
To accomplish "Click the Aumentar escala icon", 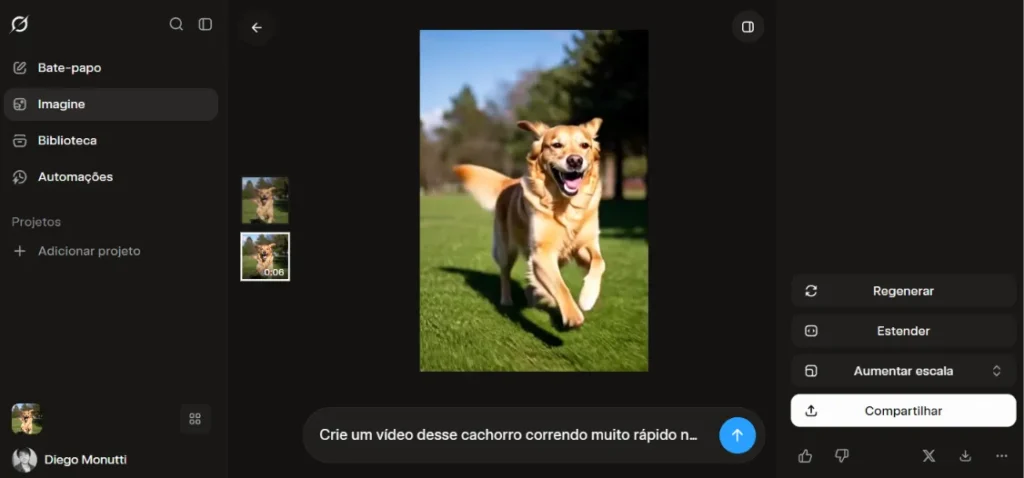I will coord(811,371).
